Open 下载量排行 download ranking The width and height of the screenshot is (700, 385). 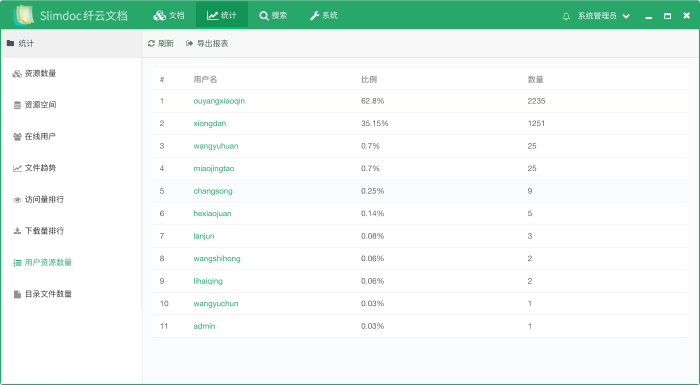pos(38,231)
